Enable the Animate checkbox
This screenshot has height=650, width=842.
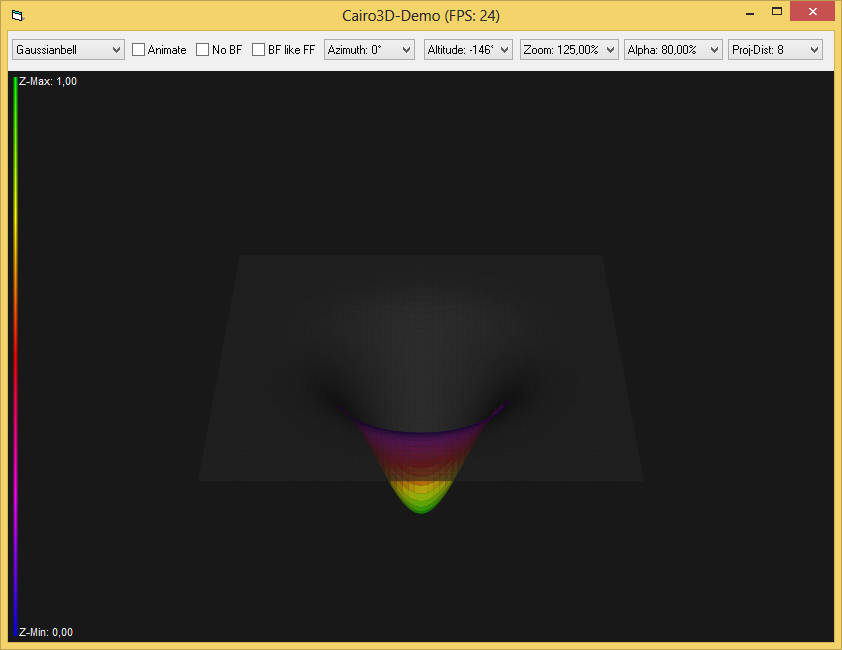139,50
